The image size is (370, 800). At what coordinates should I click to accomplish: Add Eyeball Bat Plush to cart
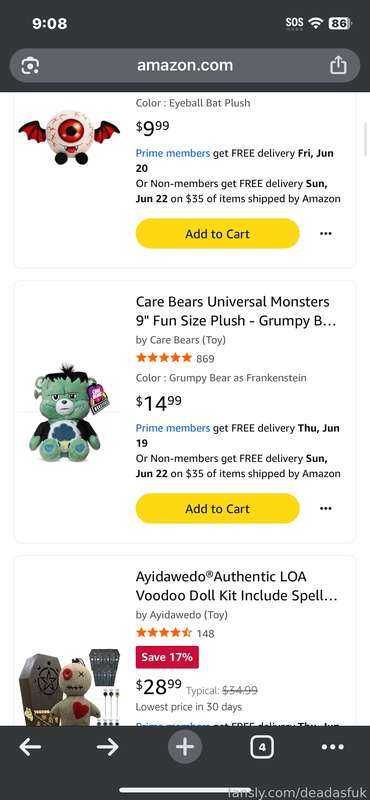(x=217, y=234)
